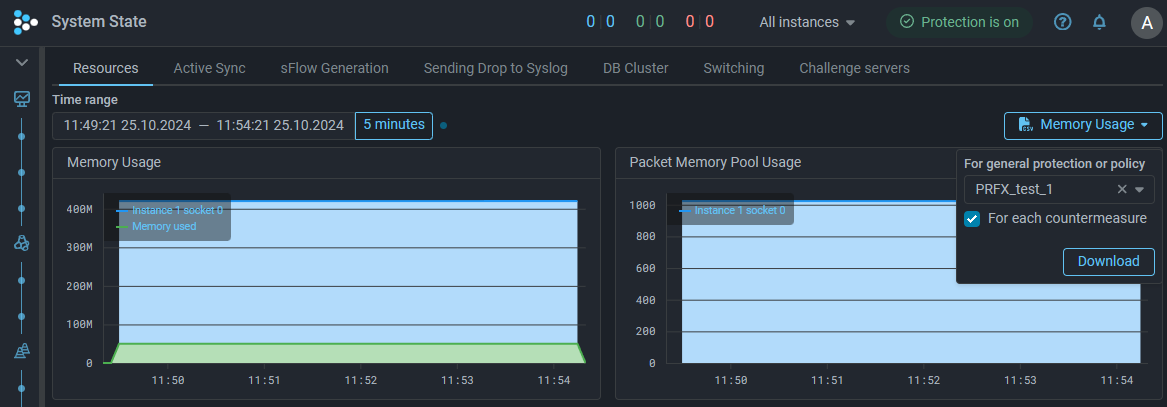Viewport: 1167px width, 407px height.
Task: Click the '5 minutes' time range button
Action: pos(394,125)
